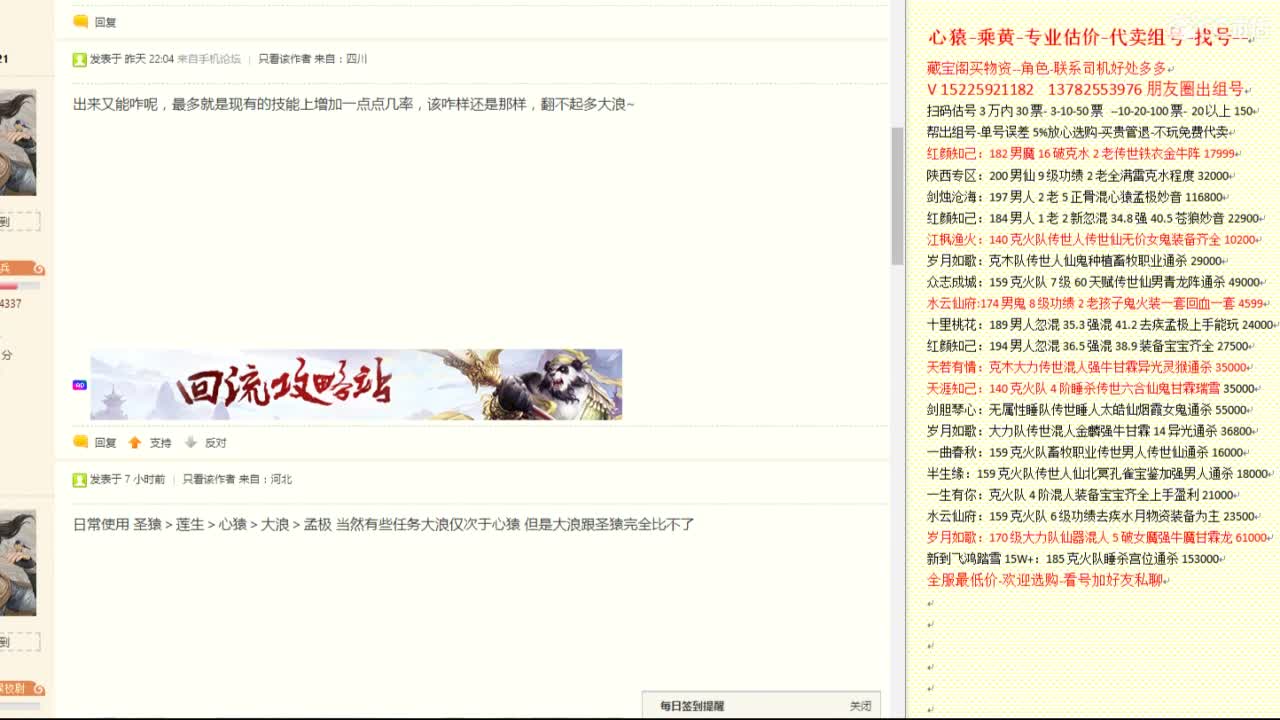
Task: Open the 回流攻略站 banner image
Action: [x=356, y=384]
